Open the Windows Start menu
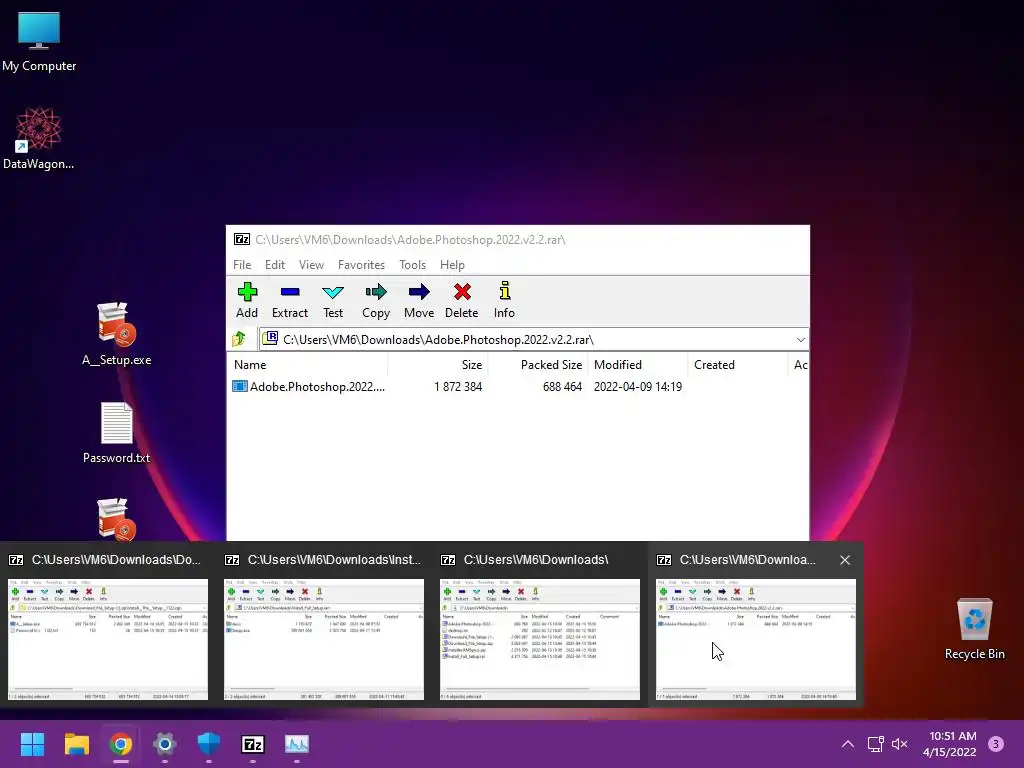The width and height of the screenshot is (1024, 768). coord(32,744)
